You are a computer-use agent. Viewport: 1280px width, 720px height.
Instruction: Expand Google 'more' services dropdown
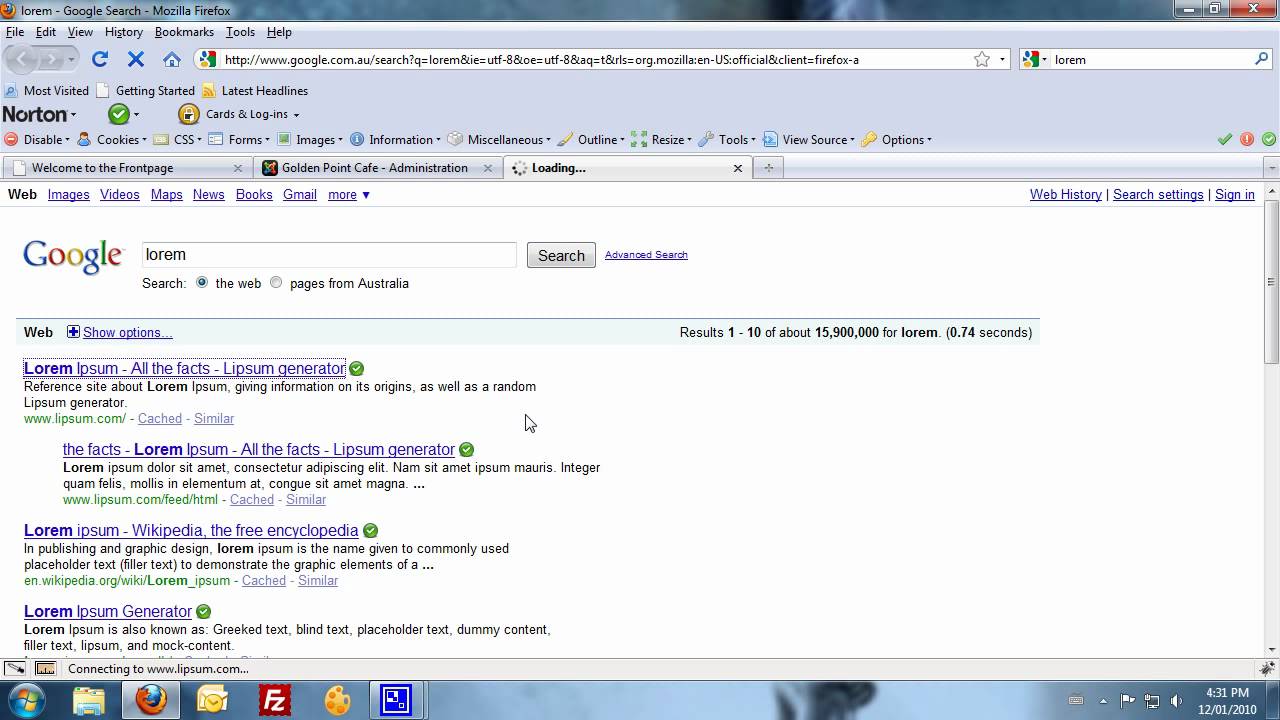coord(348,195)
